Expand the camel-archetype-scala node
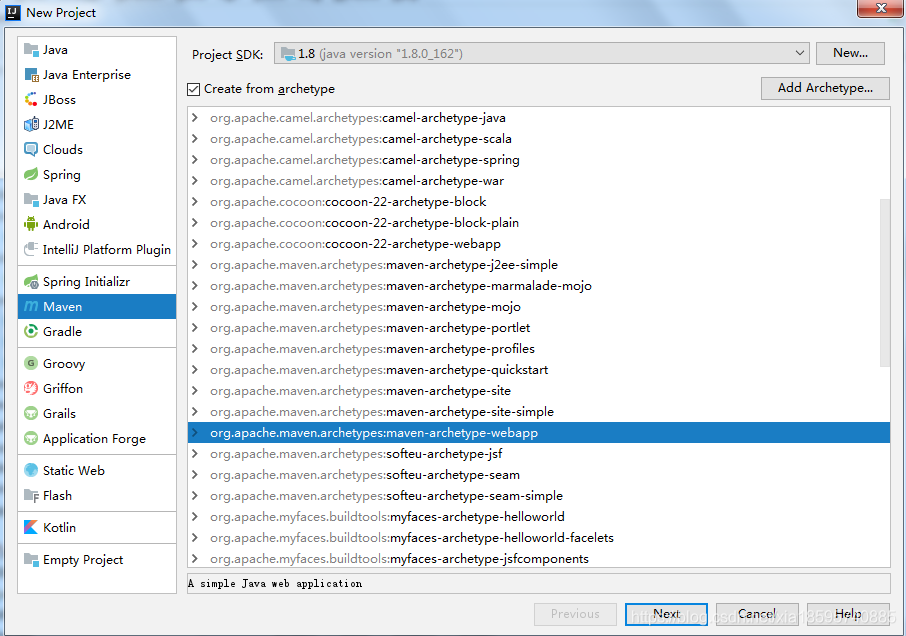The height and width of the screenshot is (636, 906). tap(195, 139)
